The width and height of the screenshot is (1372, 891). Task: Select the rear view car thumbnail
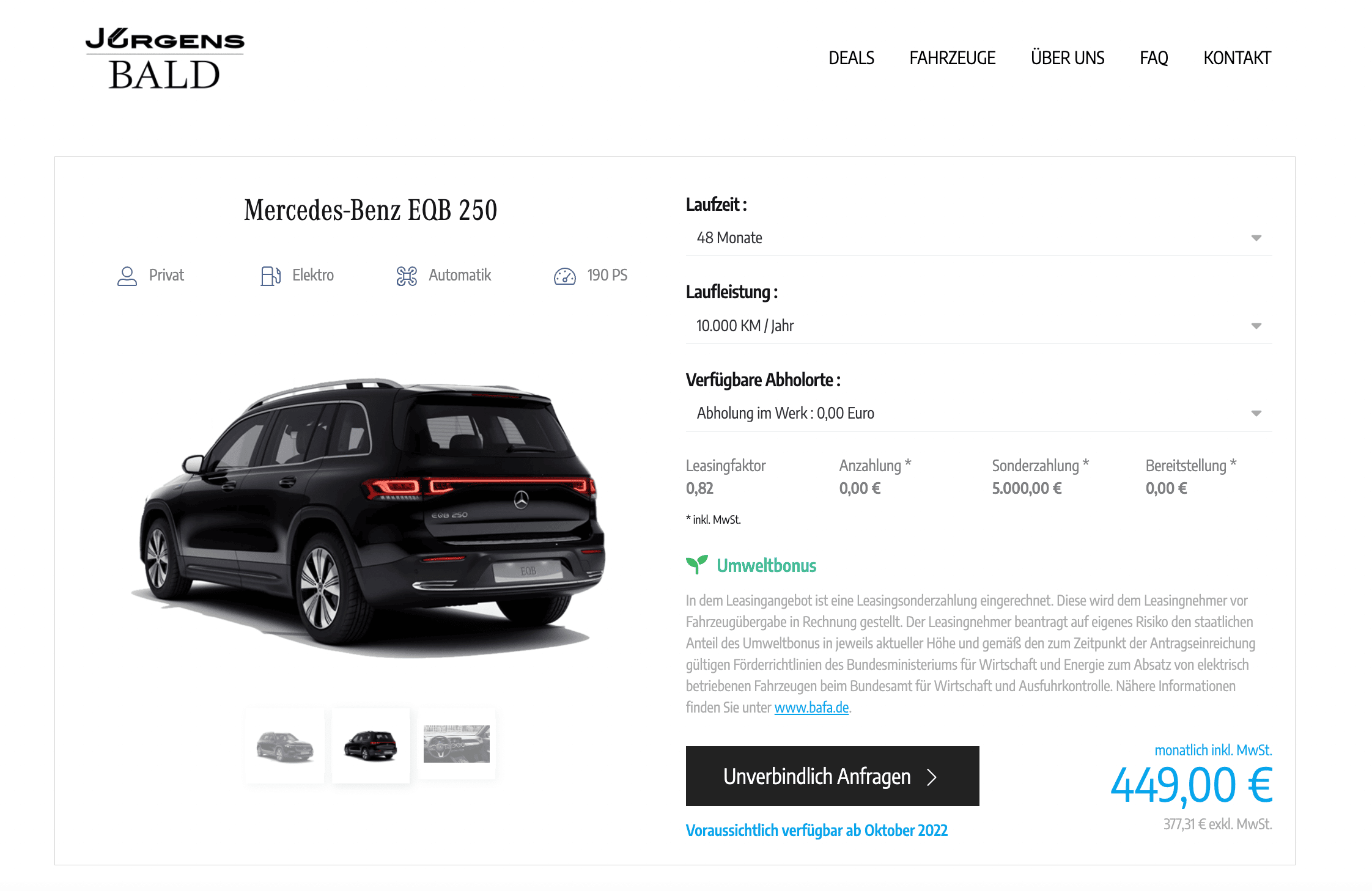(x=371, y=746)
